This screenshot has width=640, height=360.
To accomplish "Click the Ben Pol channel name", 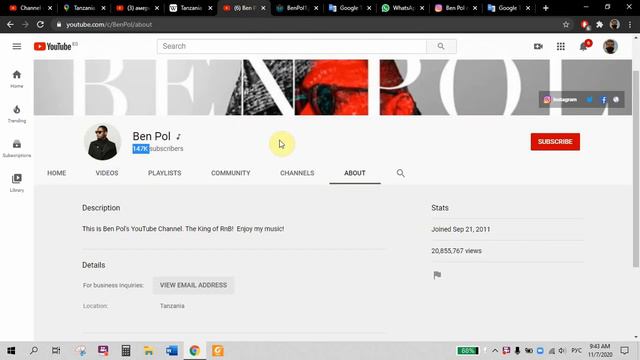I will pyautogui.click(x=151, y=136).
